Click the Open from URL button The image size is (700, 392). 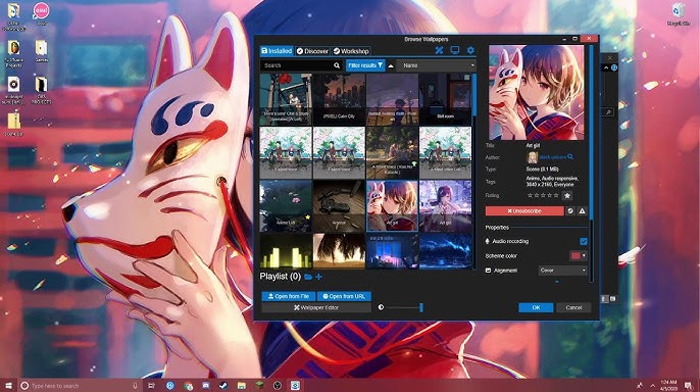[x=344, y=296]
